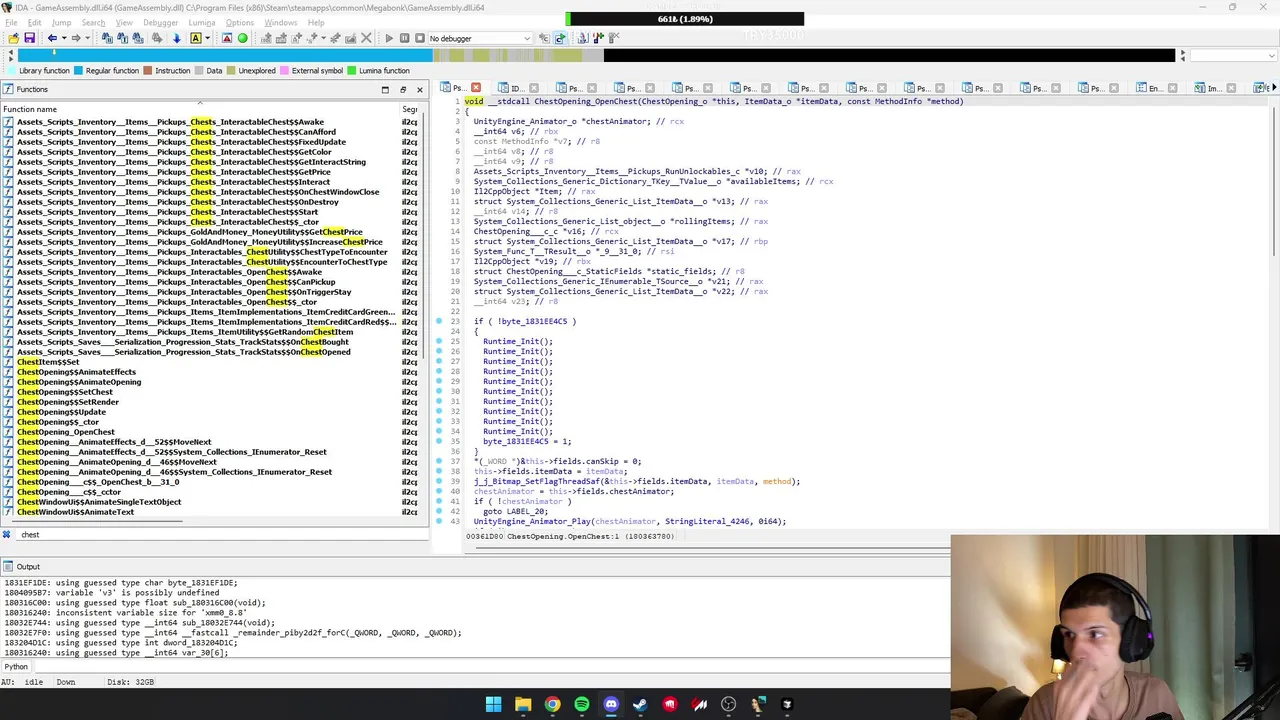Open dropdown beside yellow 'A' icon
The image size is (1280, 720).
[207, 38]
